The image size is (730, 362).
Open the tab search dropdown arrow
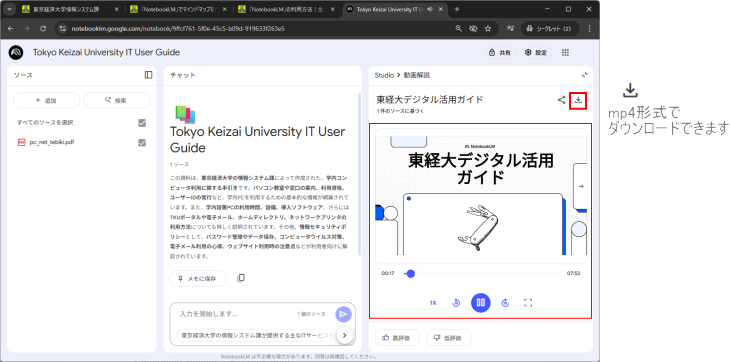[x=9, y=9]
